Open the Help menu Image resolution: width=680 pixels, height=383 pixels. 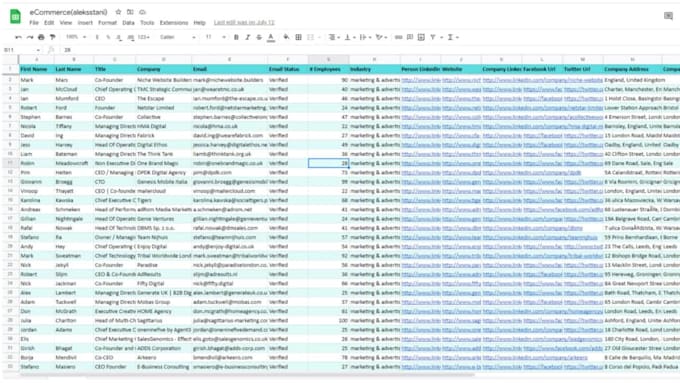[x=199, y=23]
